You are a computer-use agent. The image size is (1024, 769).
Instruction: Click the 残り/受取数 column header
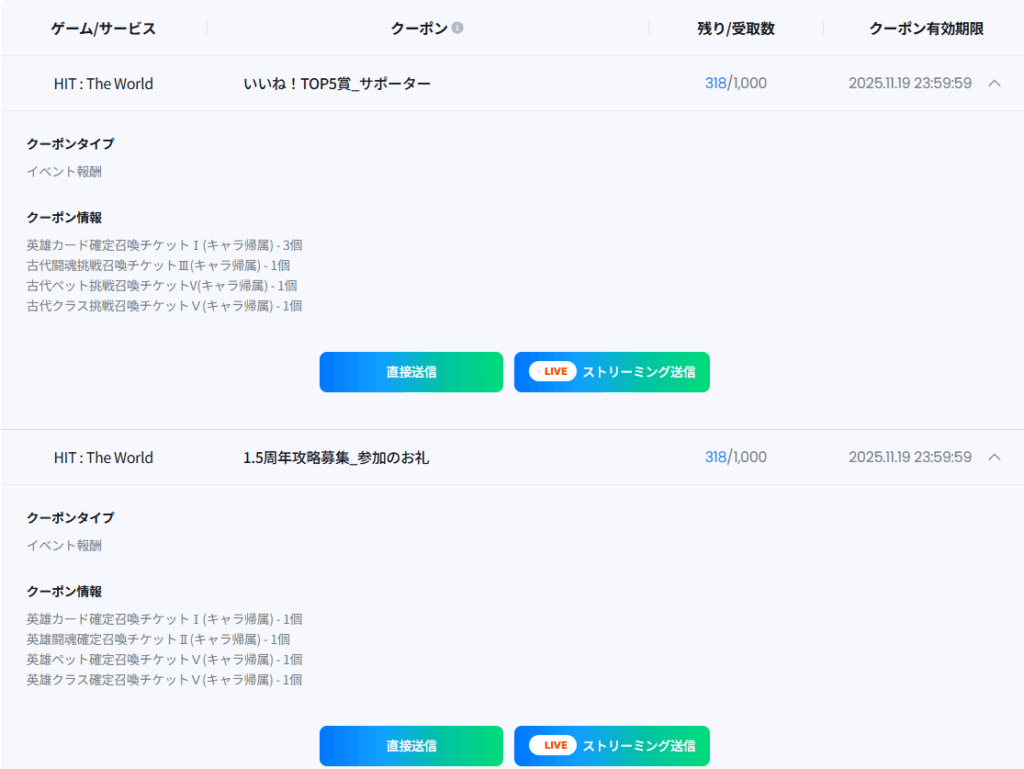tap(736, 29)
